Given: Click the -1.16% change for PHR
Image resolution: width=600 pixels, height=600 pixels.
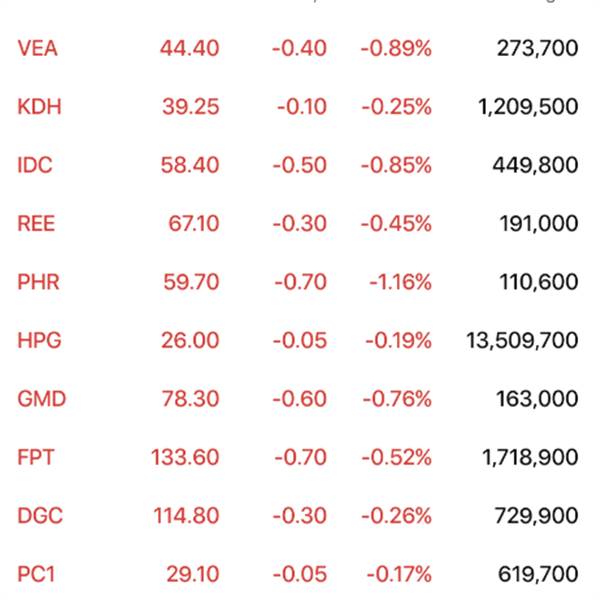Looking at the screenshot, I should 399,282.
